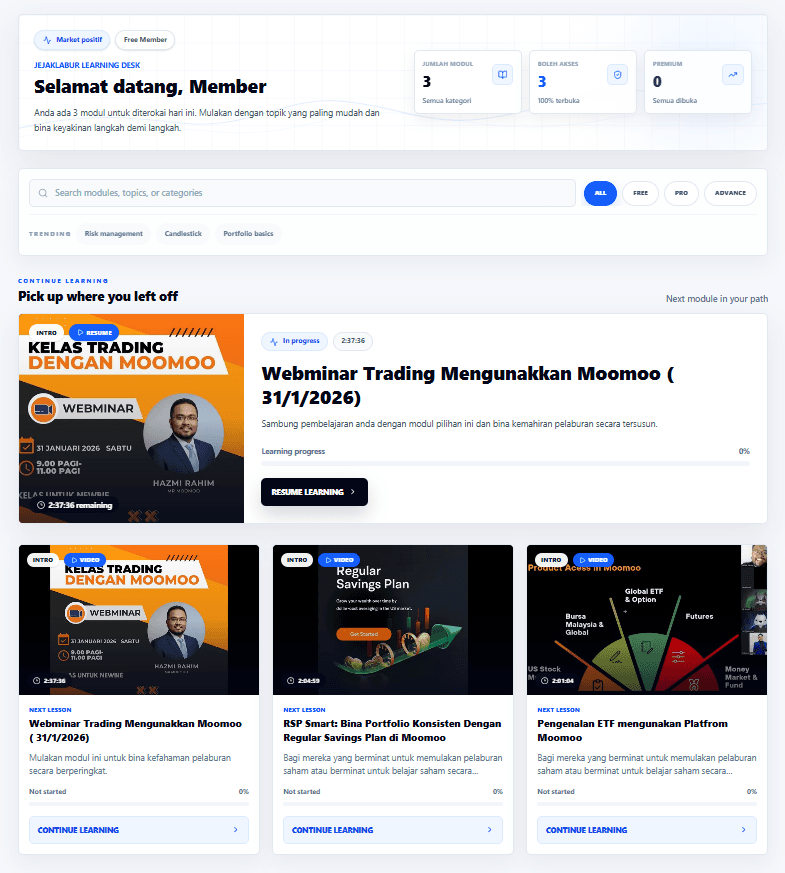The image size is (785, 873).
Task: Click the progress bar on Pengenalan ETF card
Action: click(647, 804)
